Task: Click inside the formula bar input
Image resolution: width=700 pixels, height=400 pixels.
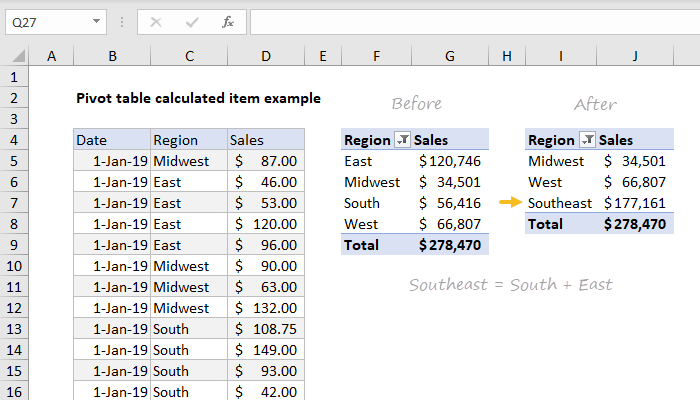Action: point(475,22)
